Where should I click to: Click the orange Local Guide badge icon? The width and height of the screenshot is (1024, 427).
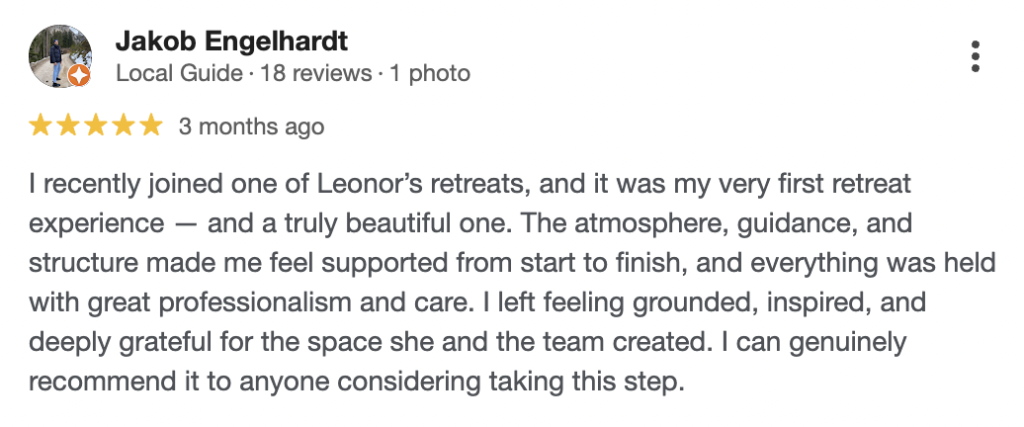81,76
